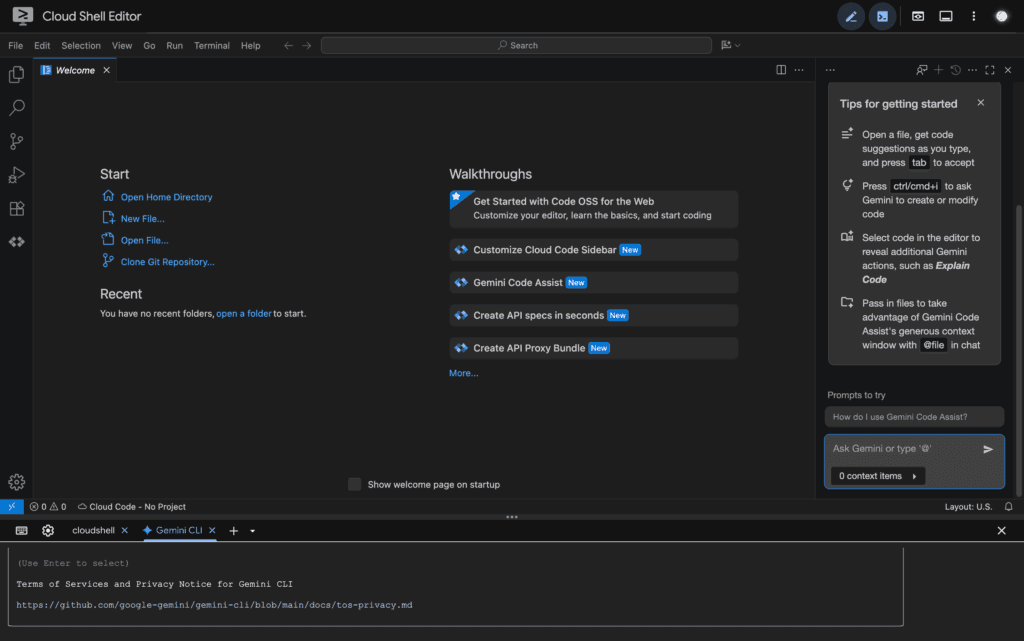The height and width of the screenshot is (641, 1024).
Task: Toggle the editor mode pencil button
Action: [x=851, y=16]
